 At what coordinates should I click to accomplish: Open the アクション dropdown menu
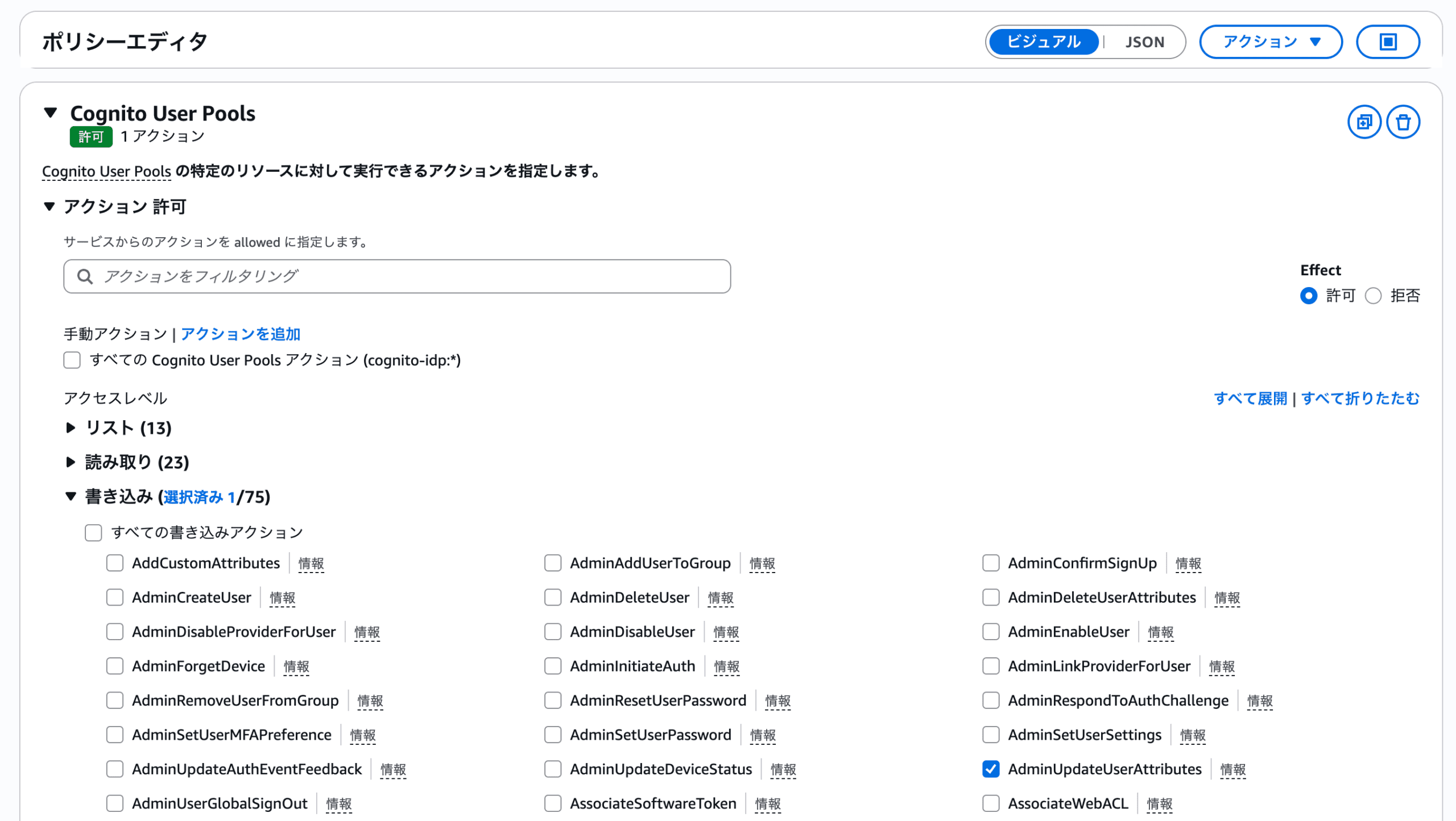tap(1271, 42)
